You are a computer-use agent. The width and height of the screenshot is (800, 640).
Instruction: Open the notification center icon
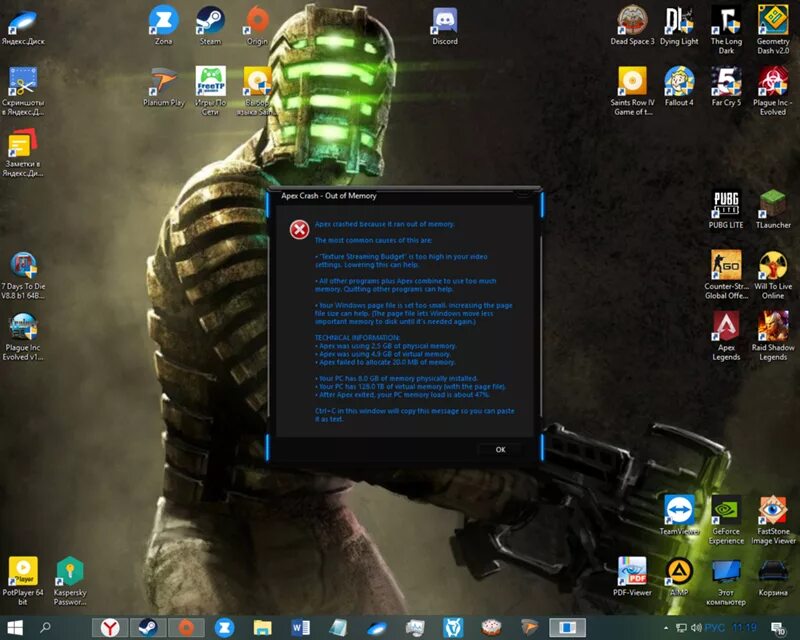pos(779,628)
